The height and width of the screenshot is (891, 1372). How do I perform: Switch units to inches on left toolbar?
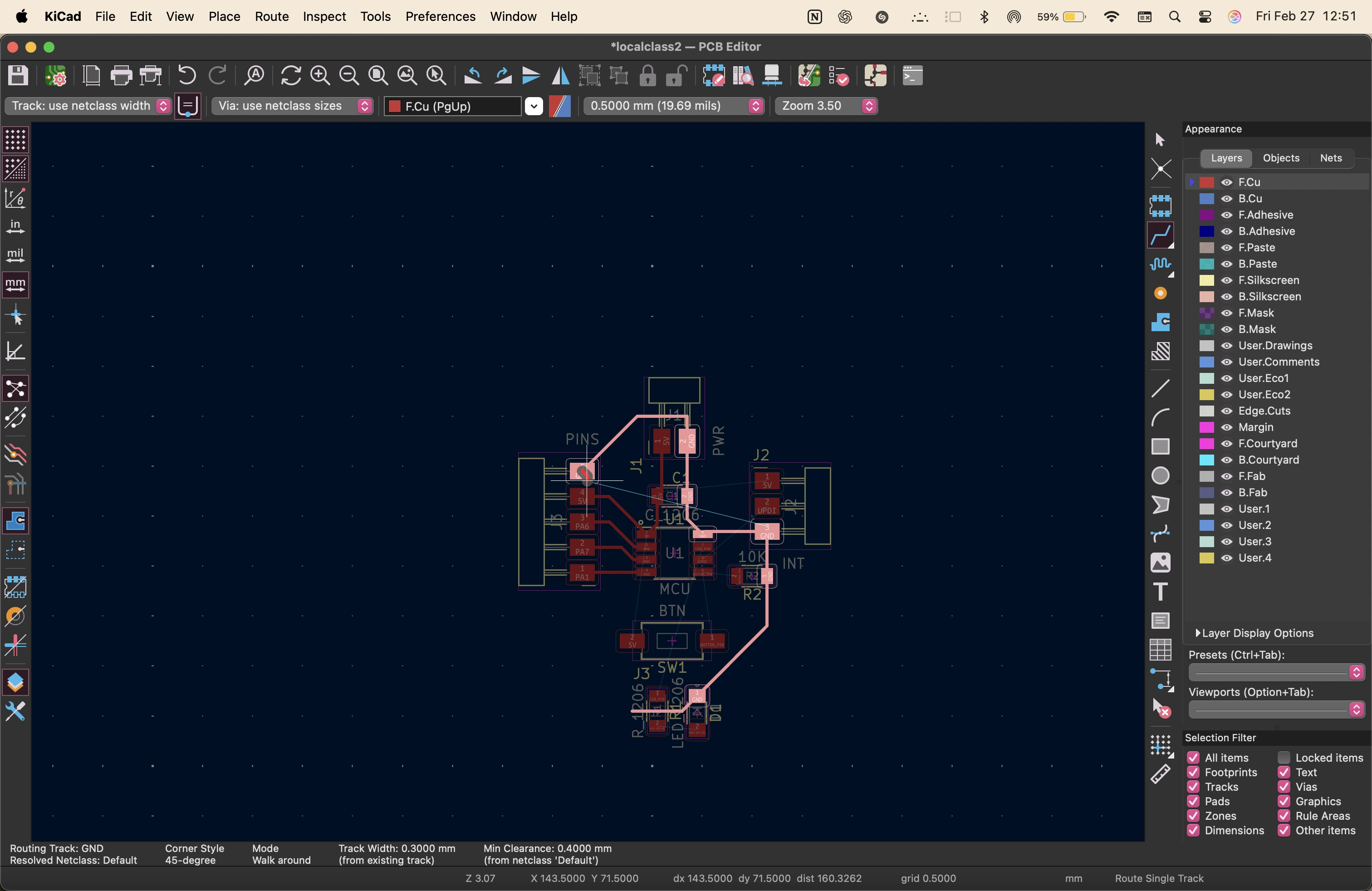15,226
